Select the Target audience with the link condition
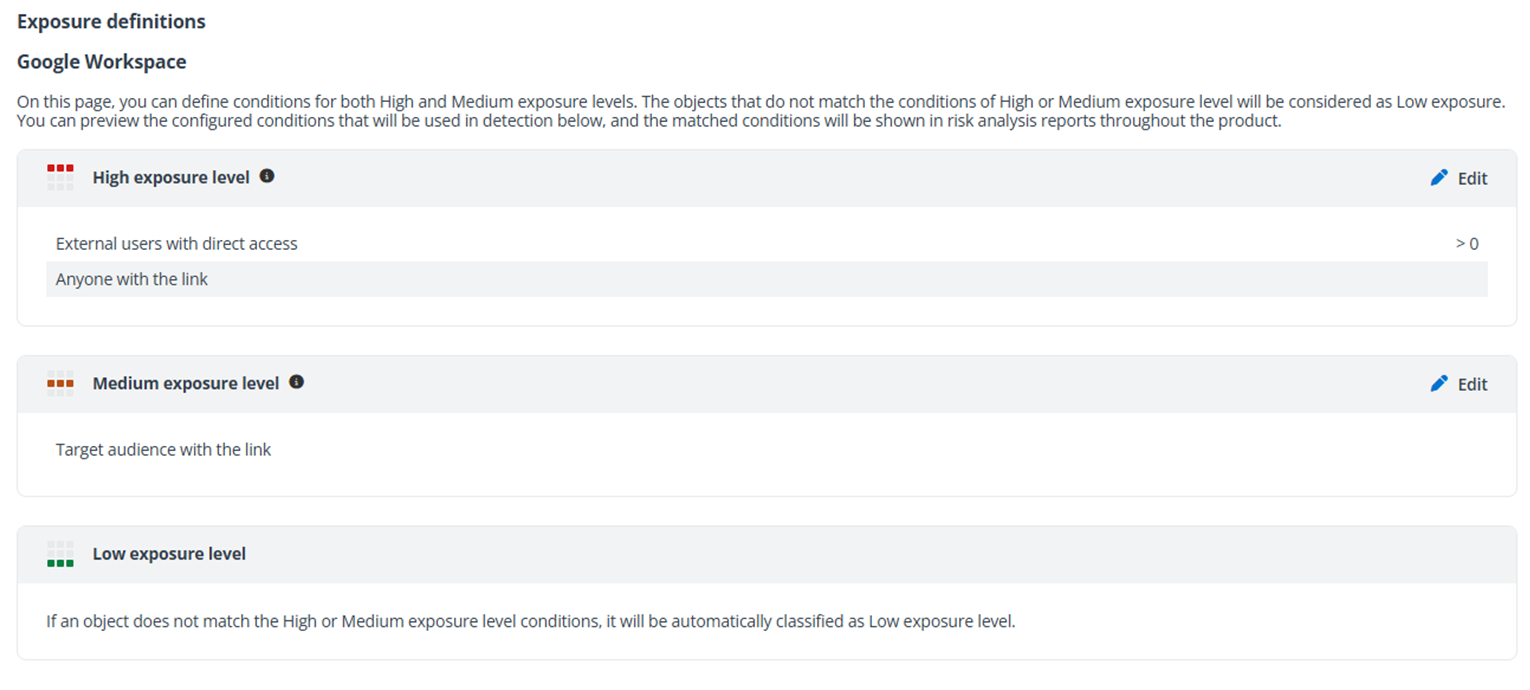The image size is (1530, 690). (x=163, y=449)
